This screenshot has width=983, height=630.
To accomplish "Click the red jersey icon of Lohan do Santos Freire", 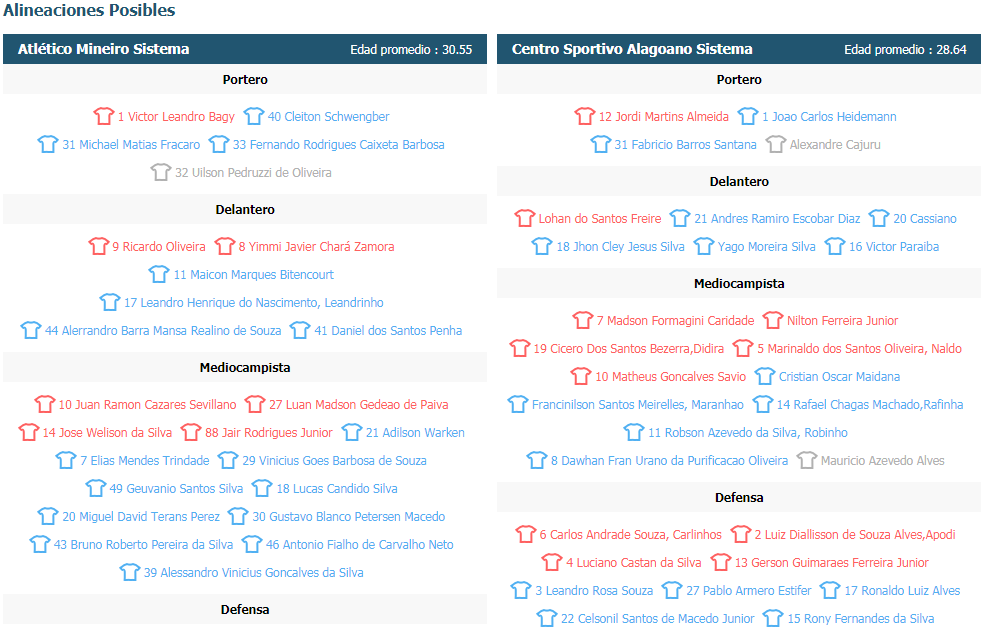I will pos(525,218).
